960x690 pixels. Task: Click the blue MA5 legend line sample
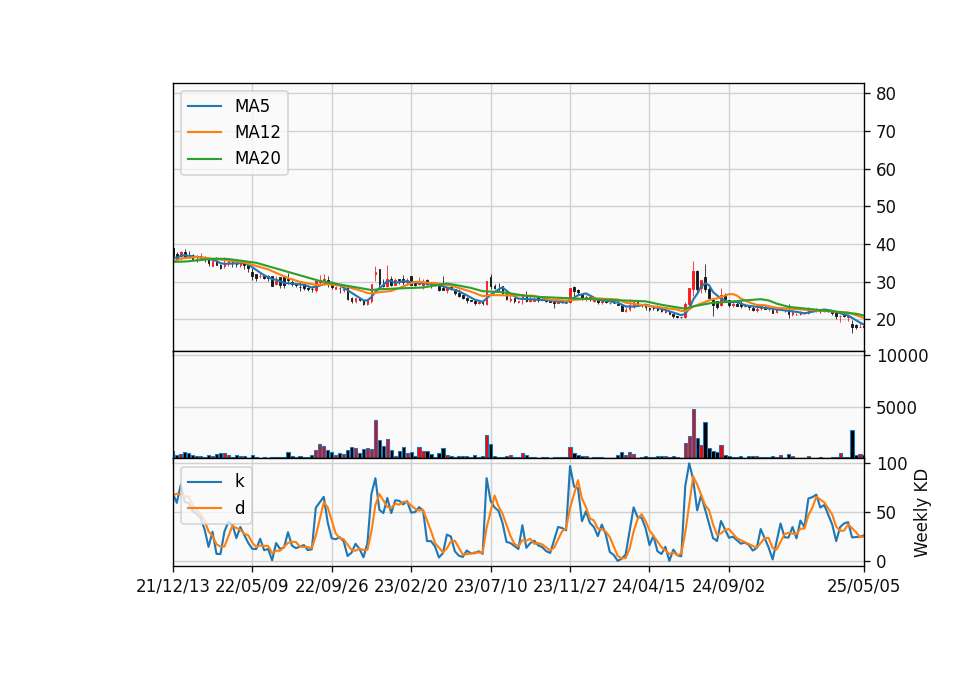point(204,107)
